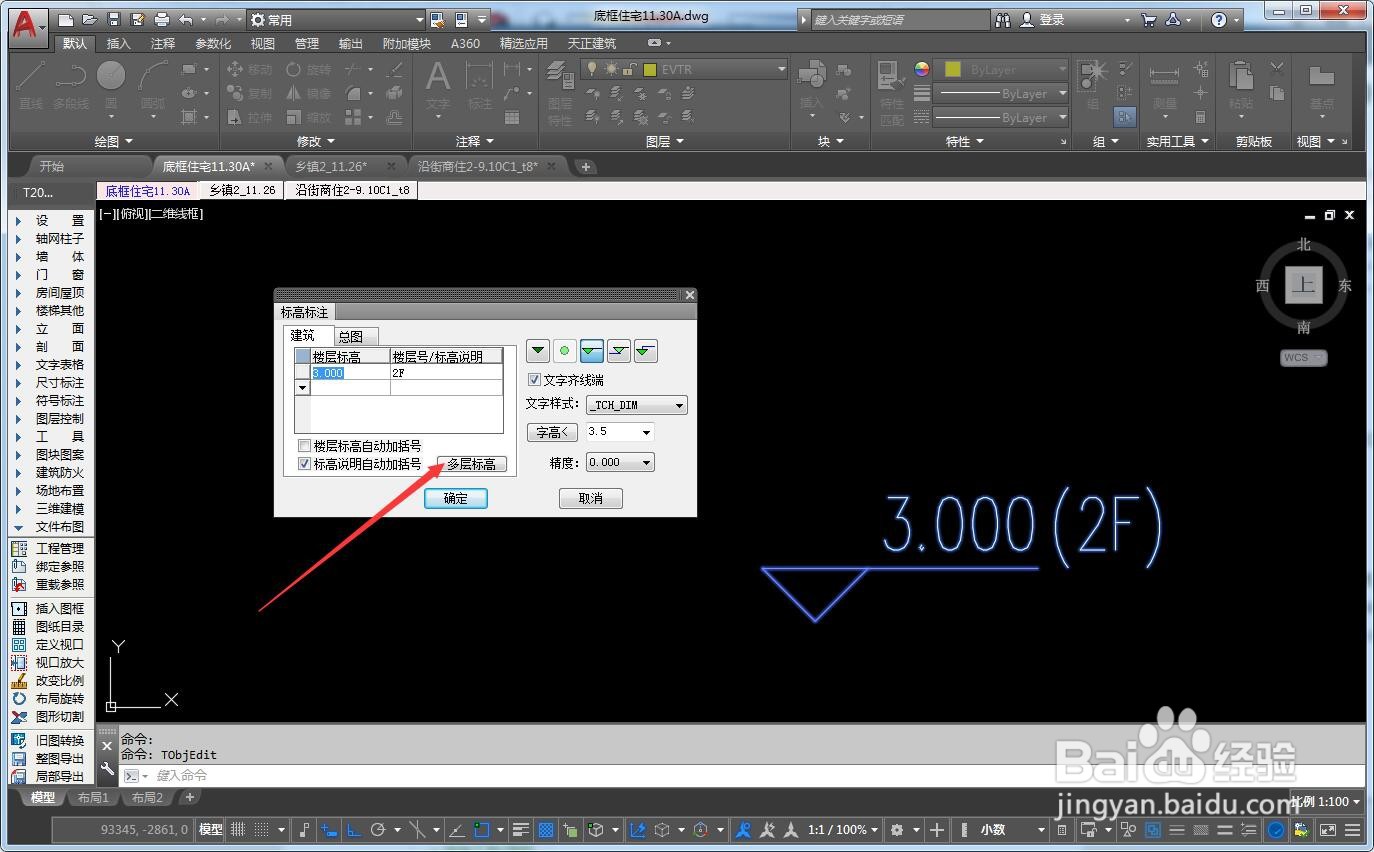Toggle polar tracking in status bar
The height and width of the screenshot is (852, 1374).
point(378,830)
